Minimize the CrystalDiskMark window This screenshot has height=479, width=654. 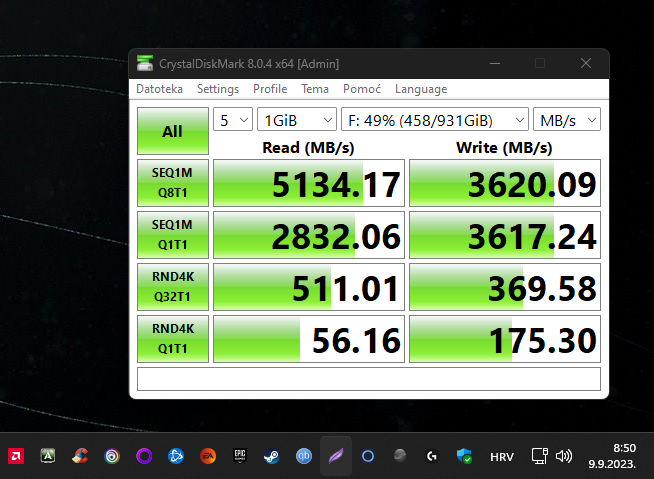coord(495,63)
